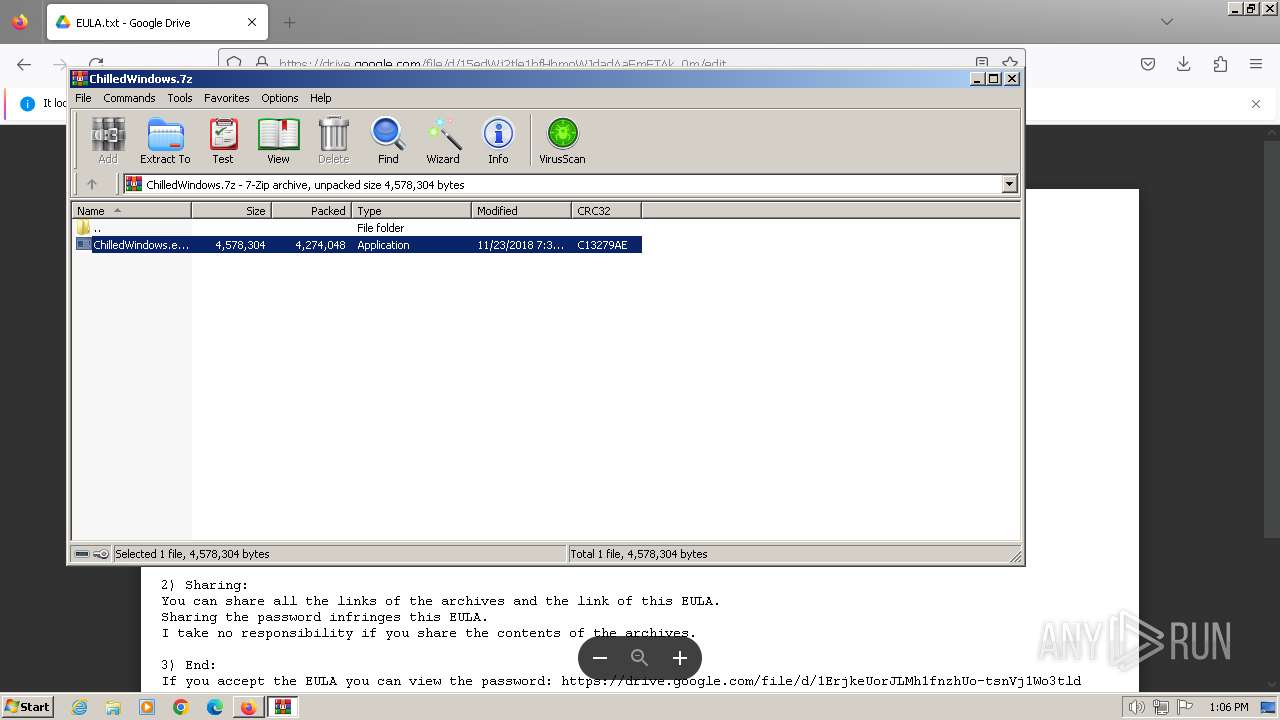The height and width of the screenshot is (720, 1280).
Task: Click Firefox back navigation arrow
Action: pos(24,64)
